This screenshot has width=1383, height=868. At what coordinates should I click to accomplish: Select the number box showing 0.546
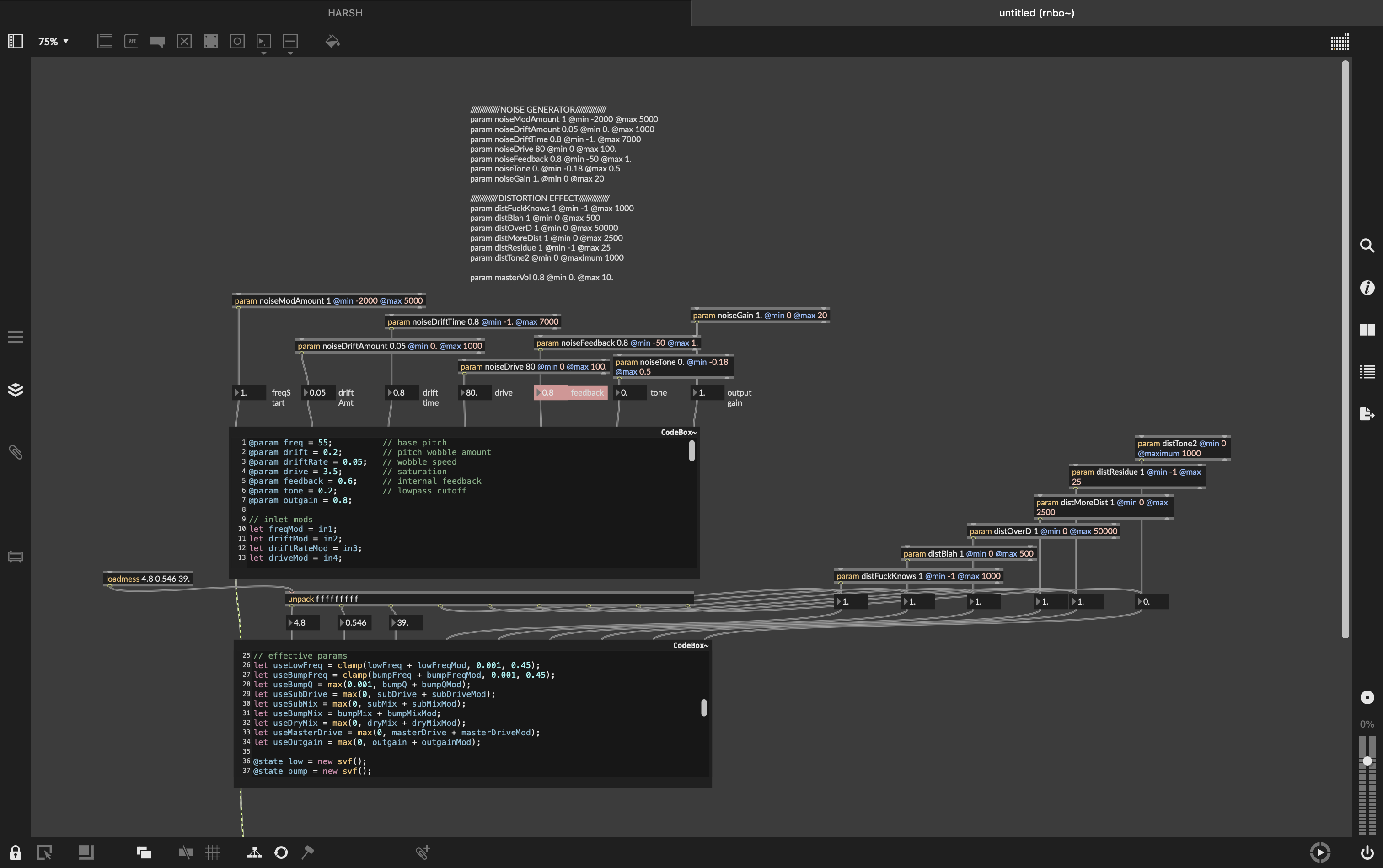click(354, 622)
